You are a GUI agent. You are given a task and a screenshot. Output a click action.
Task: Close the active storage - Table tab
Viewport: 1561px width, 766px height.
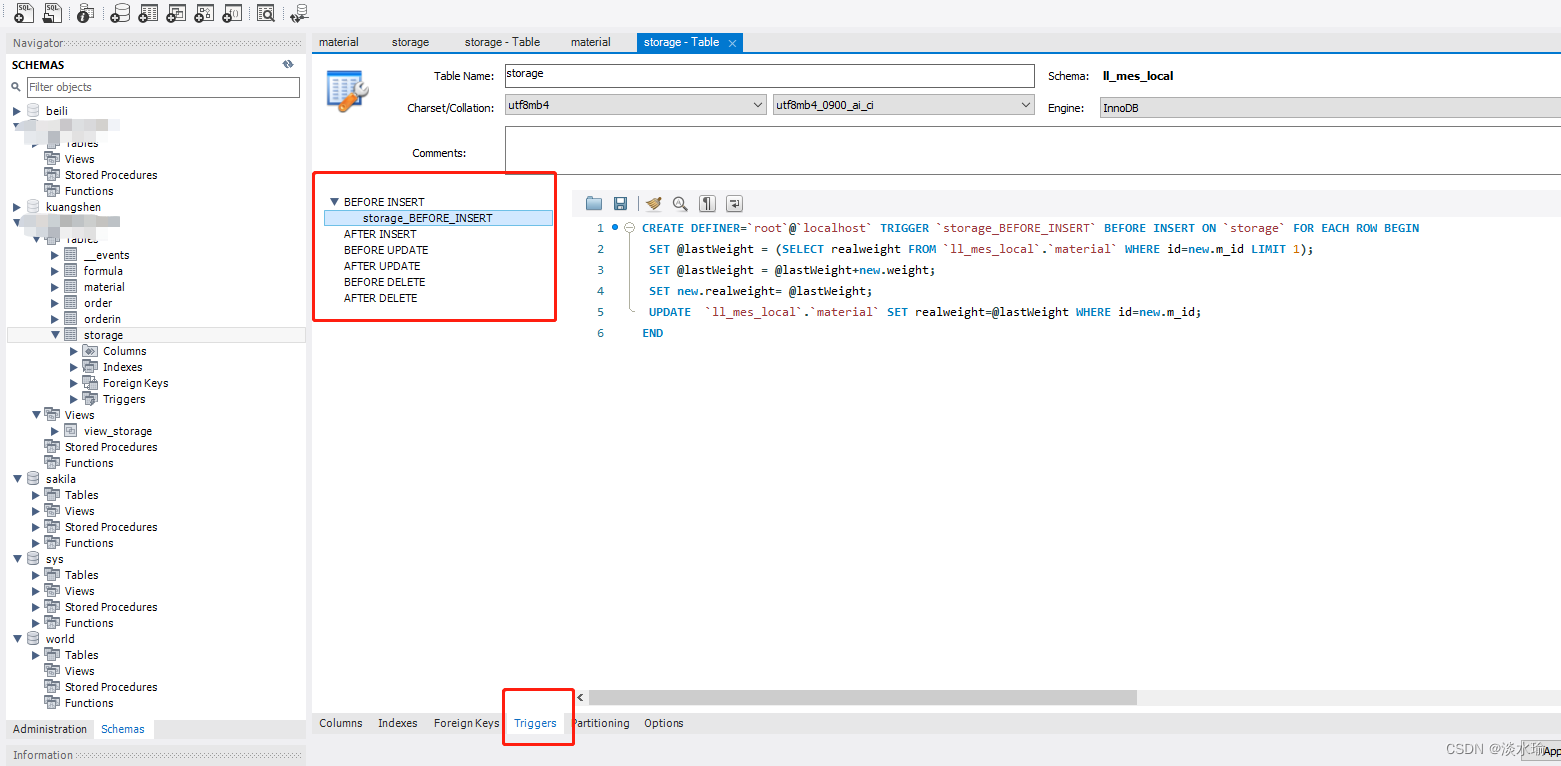[x=732, y=43]
